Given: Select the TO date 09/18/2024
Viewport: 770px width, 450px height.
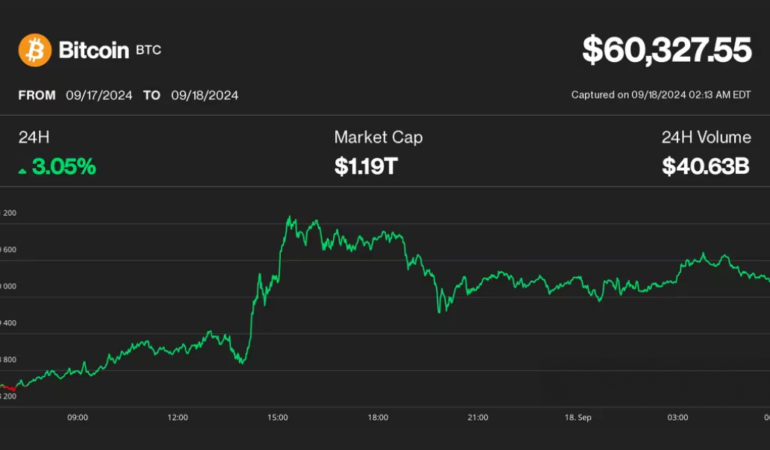Looking at the screenshot, I should pos(204,96).
